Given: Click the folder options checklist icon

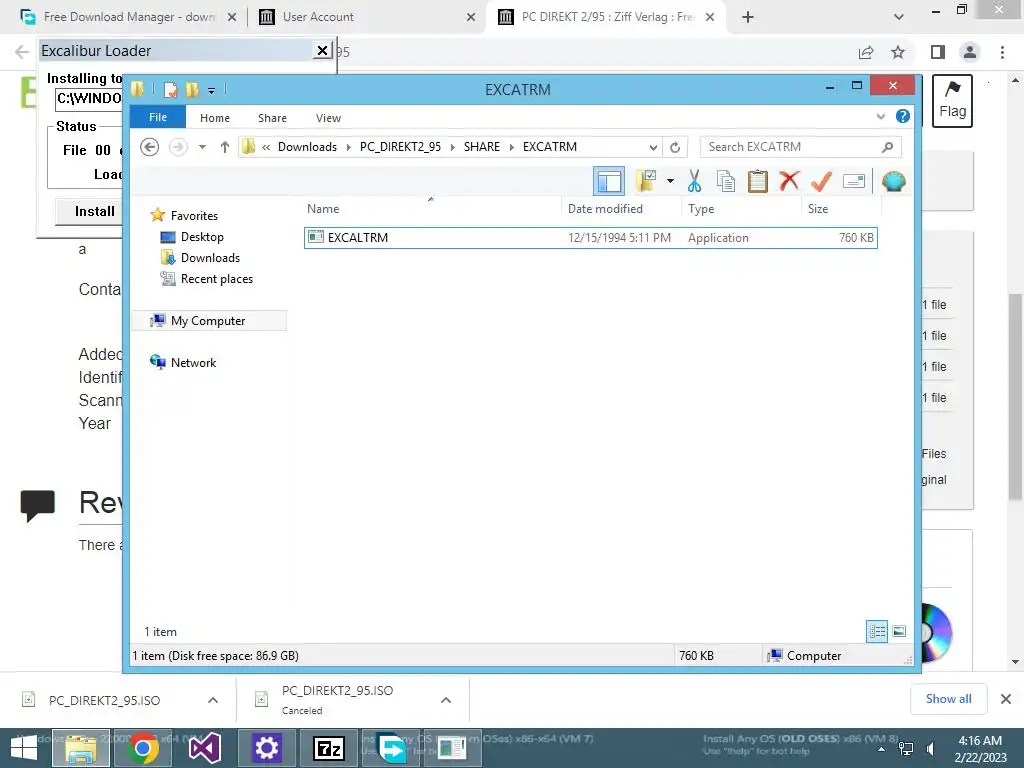Looking at the screenshot, I should click(x=646, y=181).
